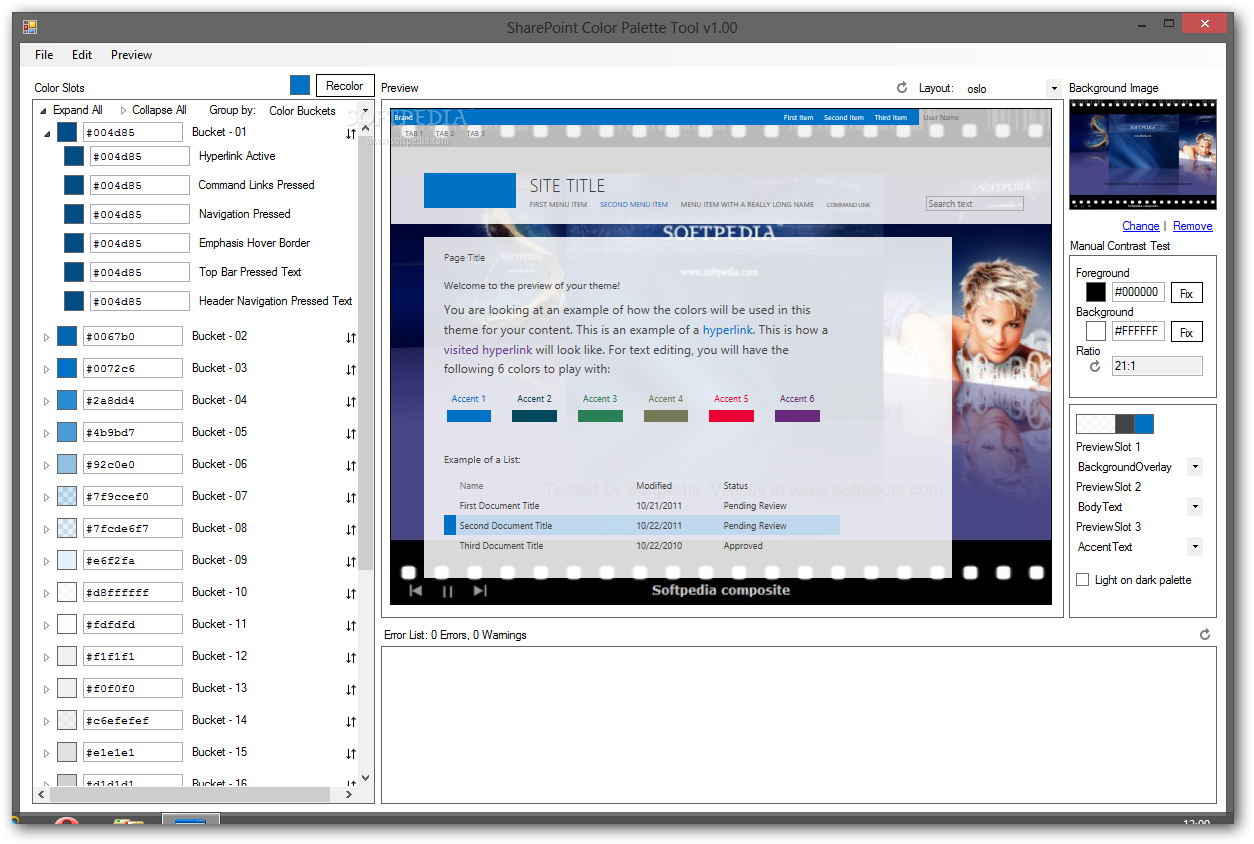Click the Navigation Pressed hex field
The height and width of the screenshot is (844, 1254).
(x=139, y=214)
